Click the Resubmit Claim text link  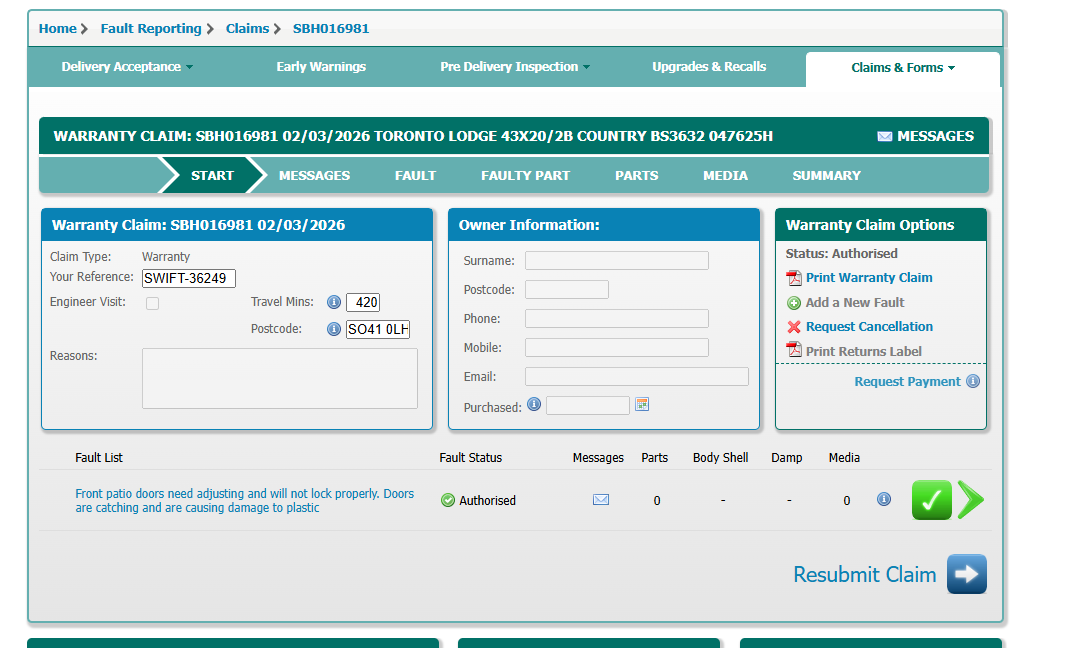[x=864, y=574]
